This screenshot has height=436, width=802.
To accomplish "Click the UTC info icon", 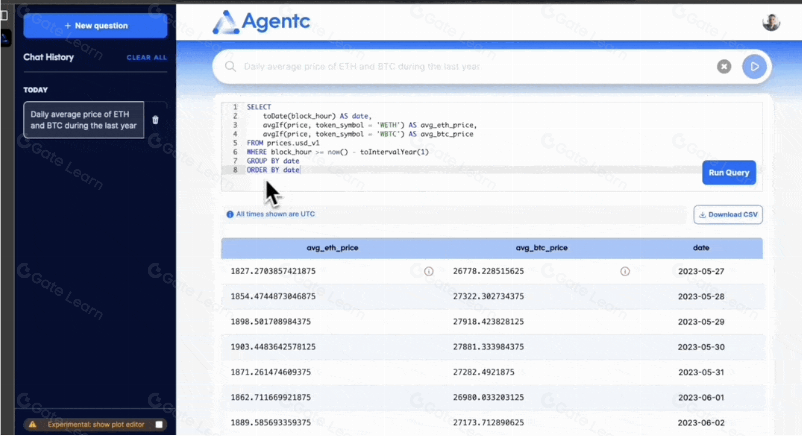I will [x=230, y=214].
